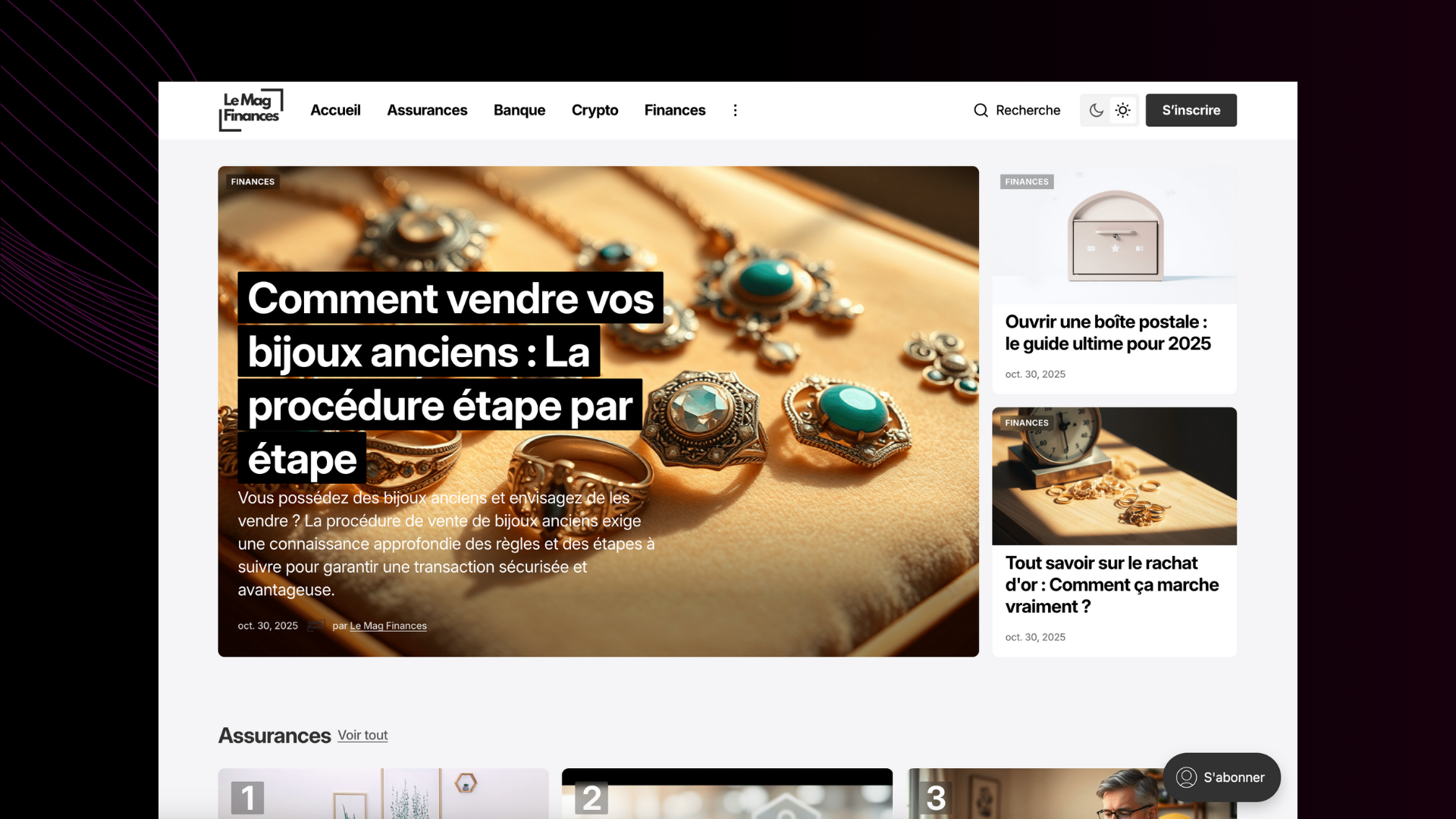Open the three-dot overflow navigation menu
This screenshot has width=1456, height=819.
735,110
